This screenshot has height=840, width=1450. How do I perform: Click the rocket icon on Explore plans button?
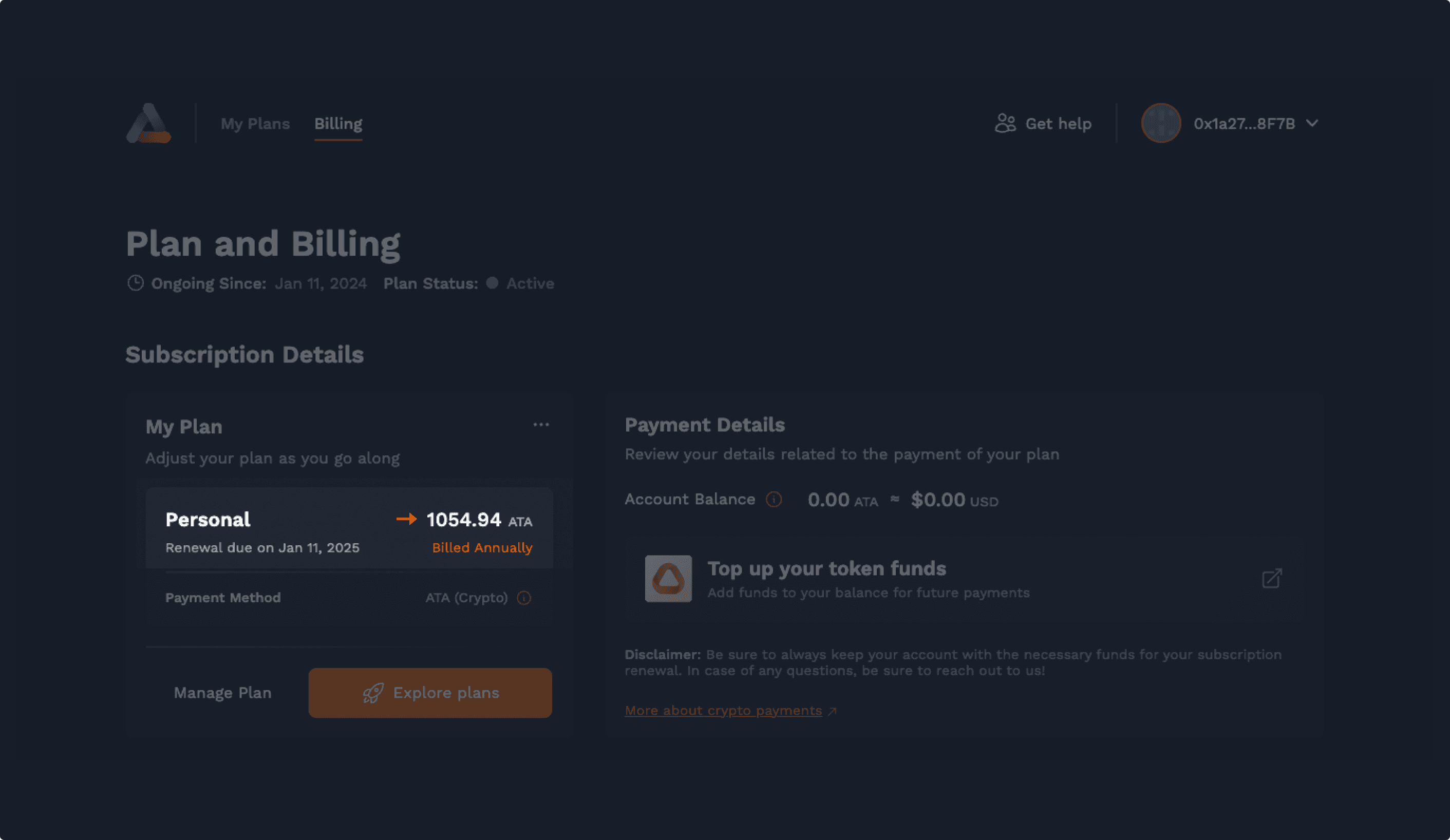click(x=374, y=693)
